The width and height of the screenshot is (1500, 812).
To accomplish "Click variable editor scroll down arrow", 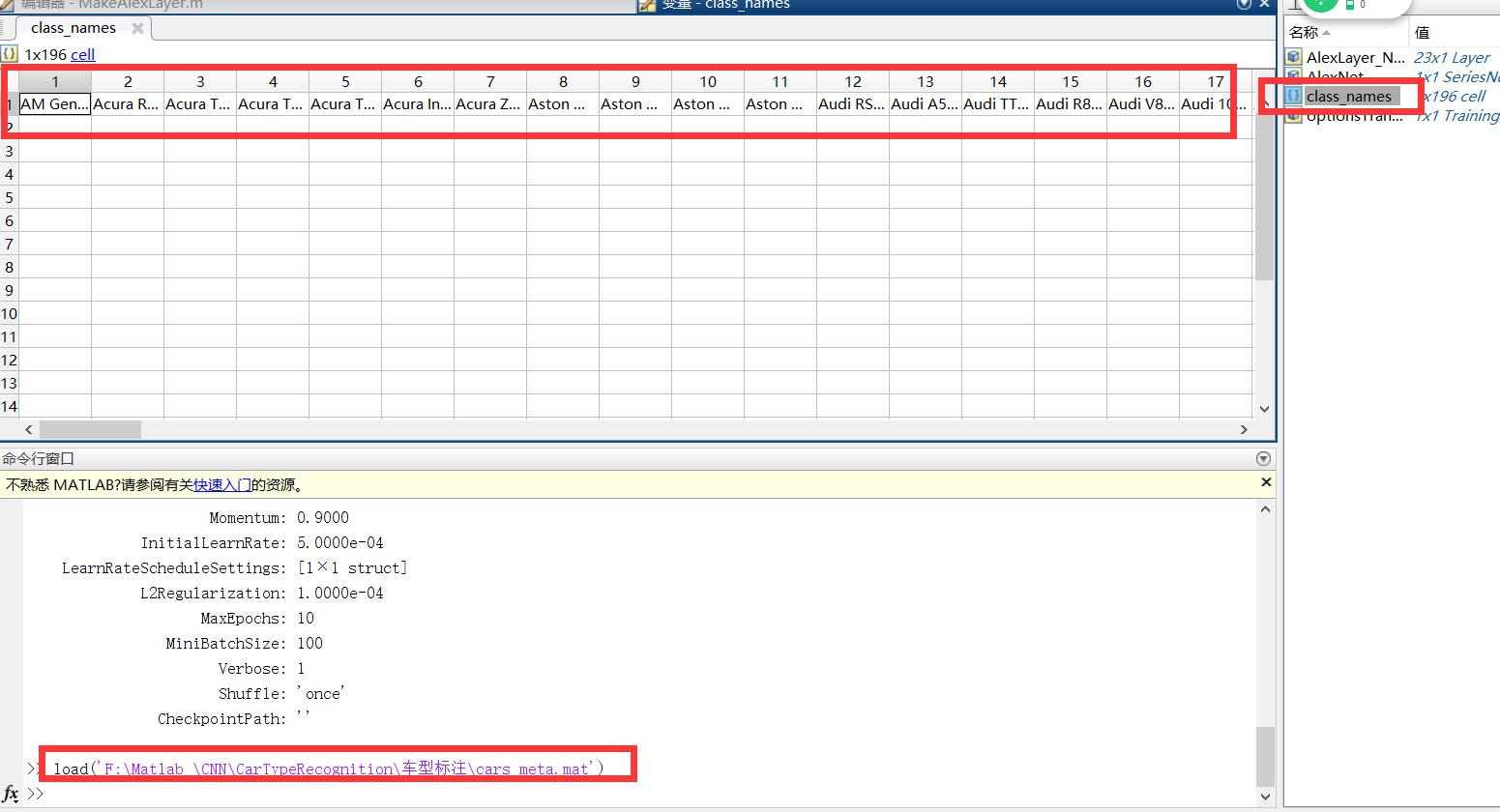I will coord(1263,410).
